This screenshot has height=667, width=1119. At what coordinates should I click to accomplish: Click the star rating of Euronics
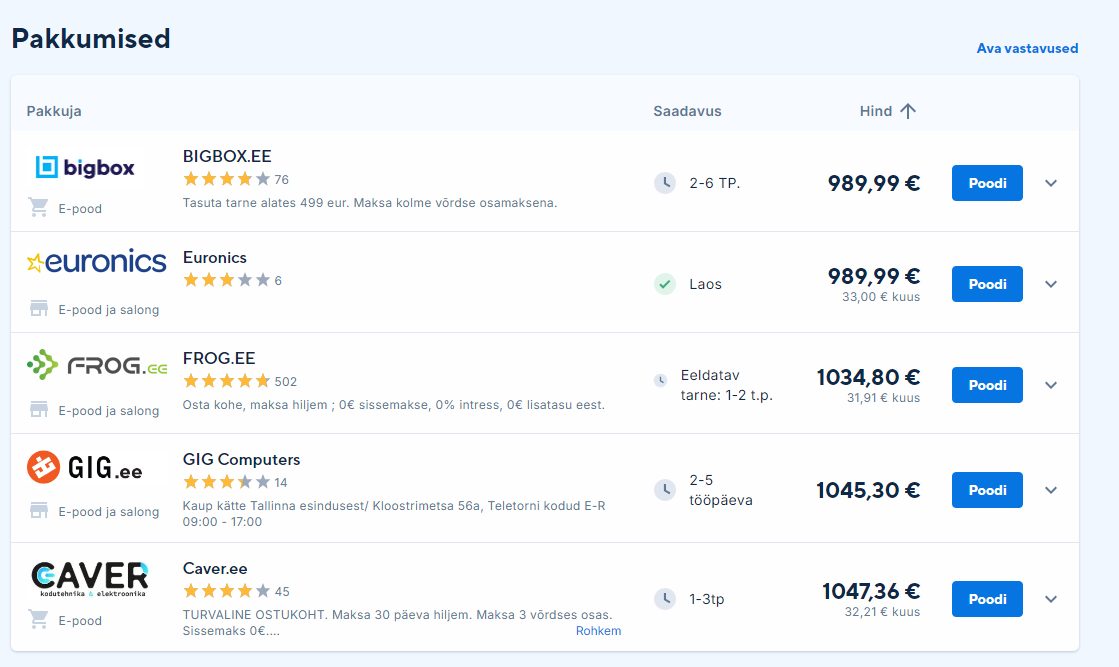point(227,280)
